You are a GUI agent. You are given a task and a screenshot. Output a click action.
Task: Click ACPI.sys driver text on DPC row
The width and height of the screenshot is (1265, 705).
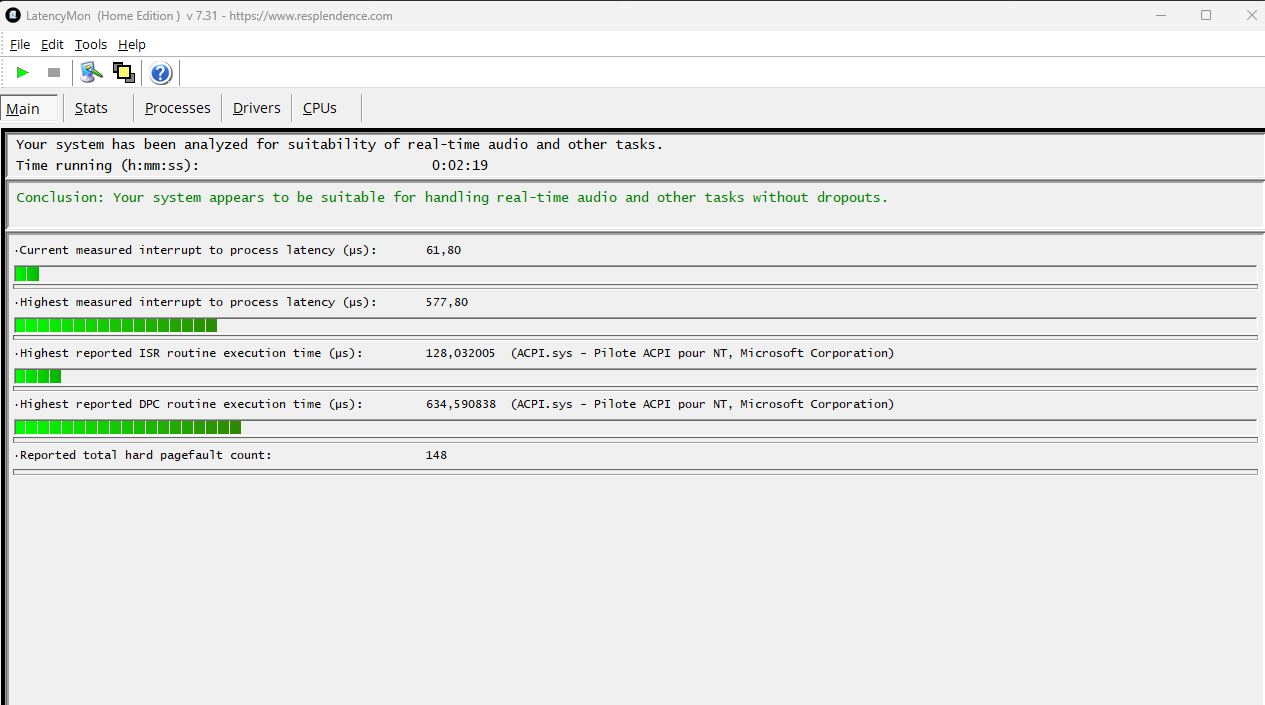pos(702,404)
